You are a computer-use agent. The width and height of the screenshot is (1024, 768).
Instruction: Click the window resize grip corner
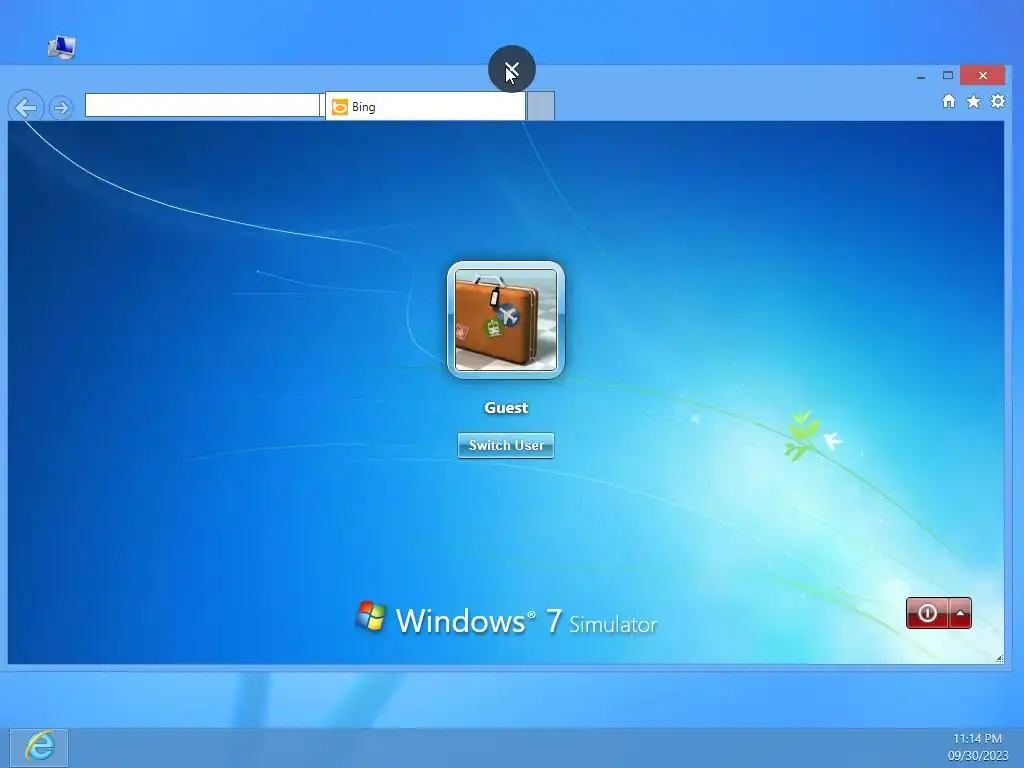click(x=999, y=658)
